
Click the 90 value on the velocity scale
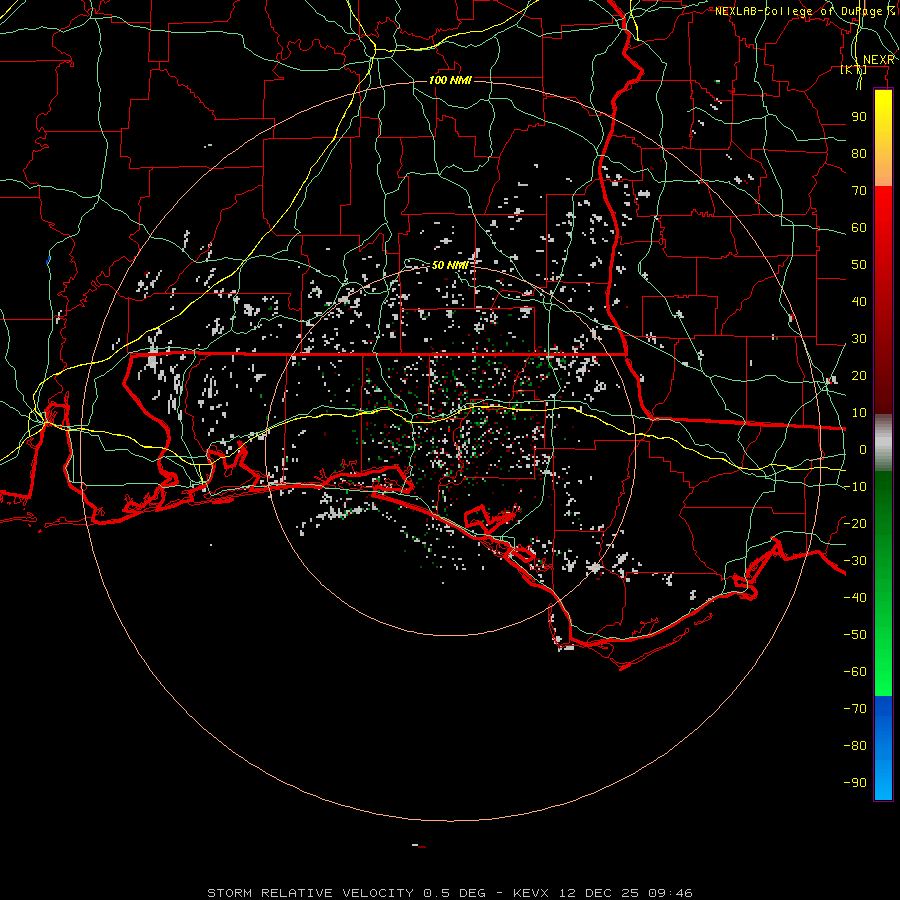click(859, 117)
